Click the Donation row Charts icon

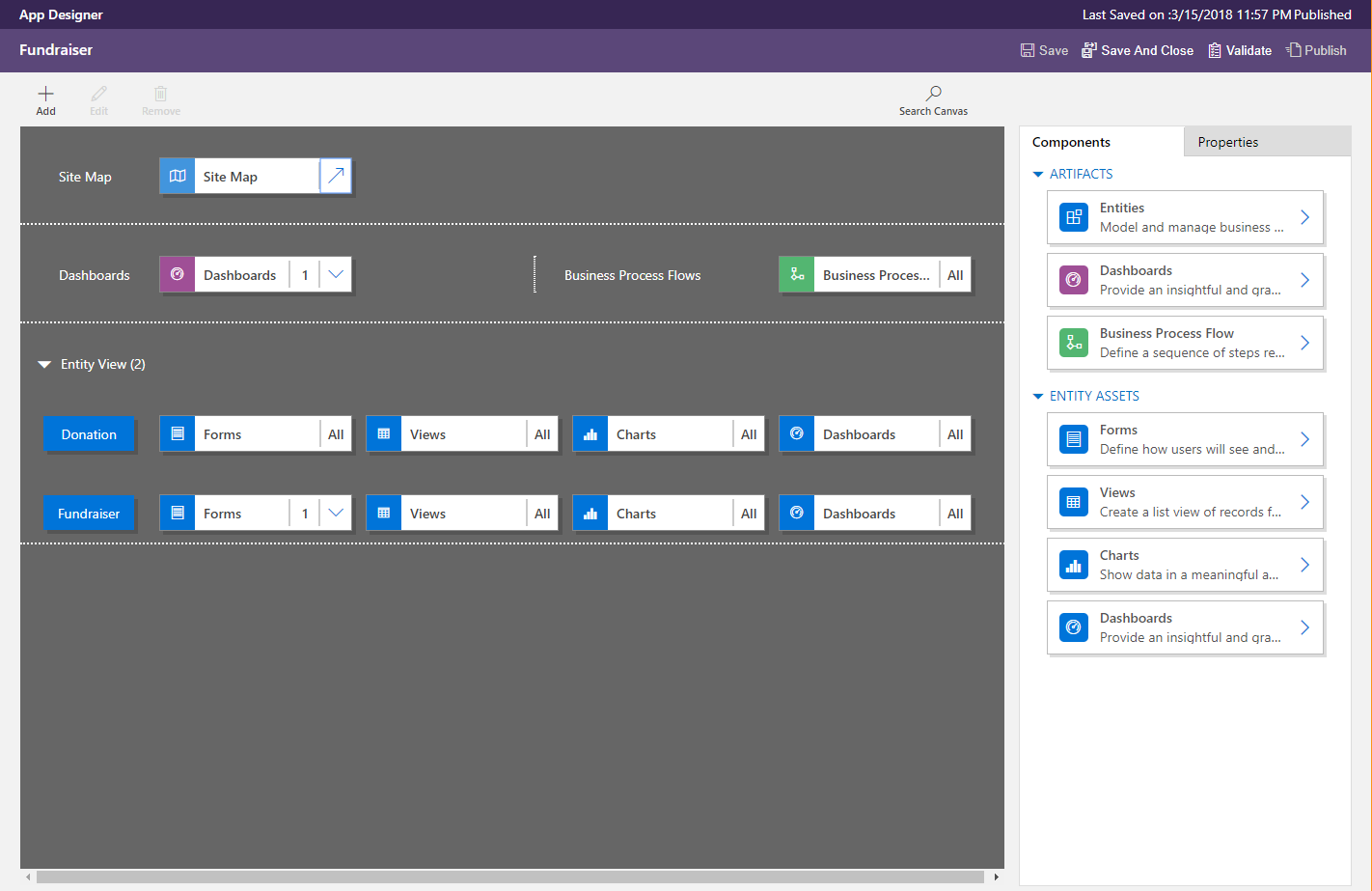point(590,434)
